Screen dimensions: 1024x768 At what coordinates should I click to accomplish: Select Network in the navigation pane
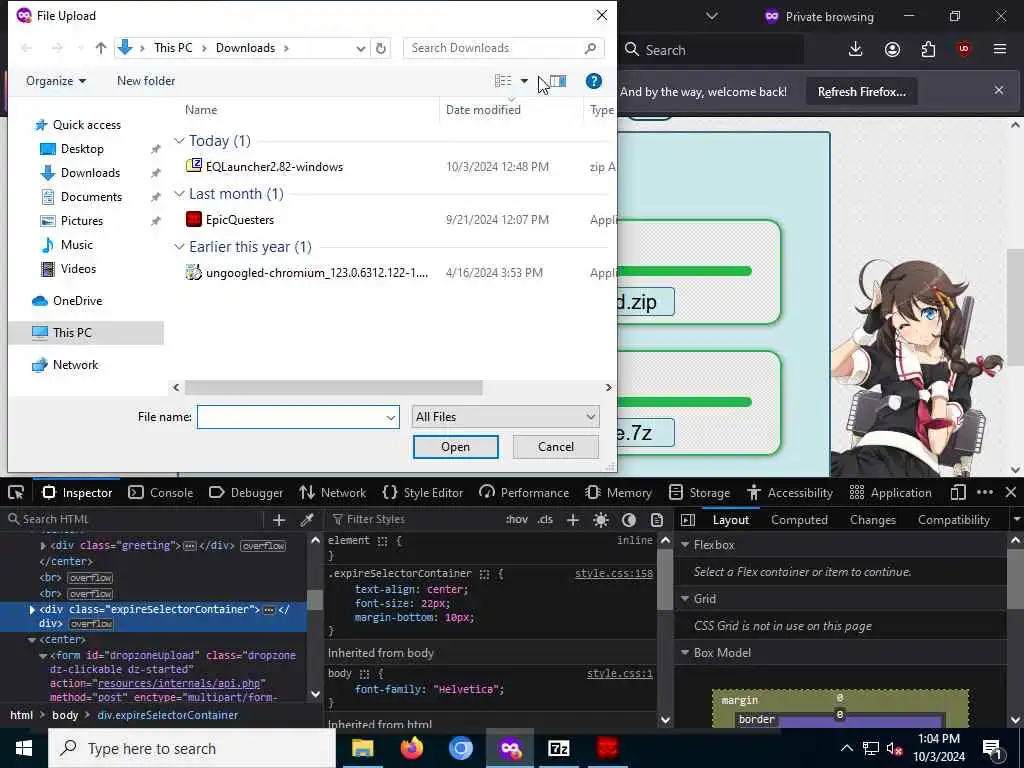pos(75,364)
